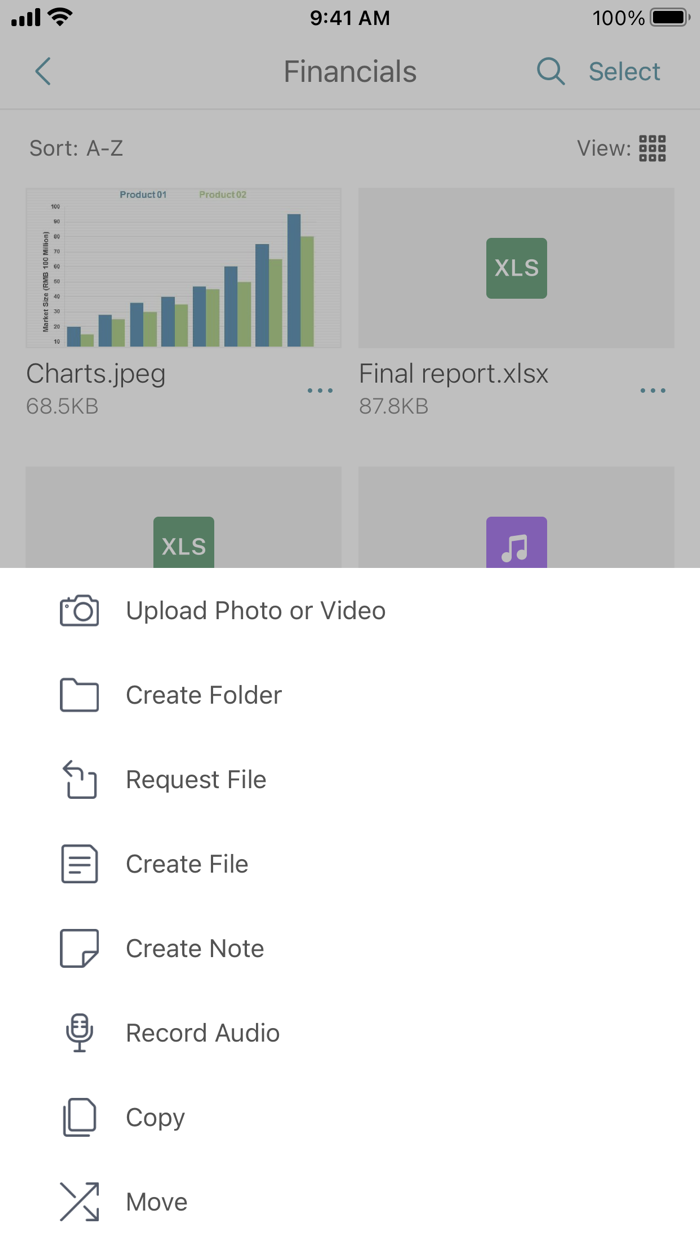Choose Upload Photo or Video action
The width and height of the screenshot is (700, 1244).
(255, 610)
